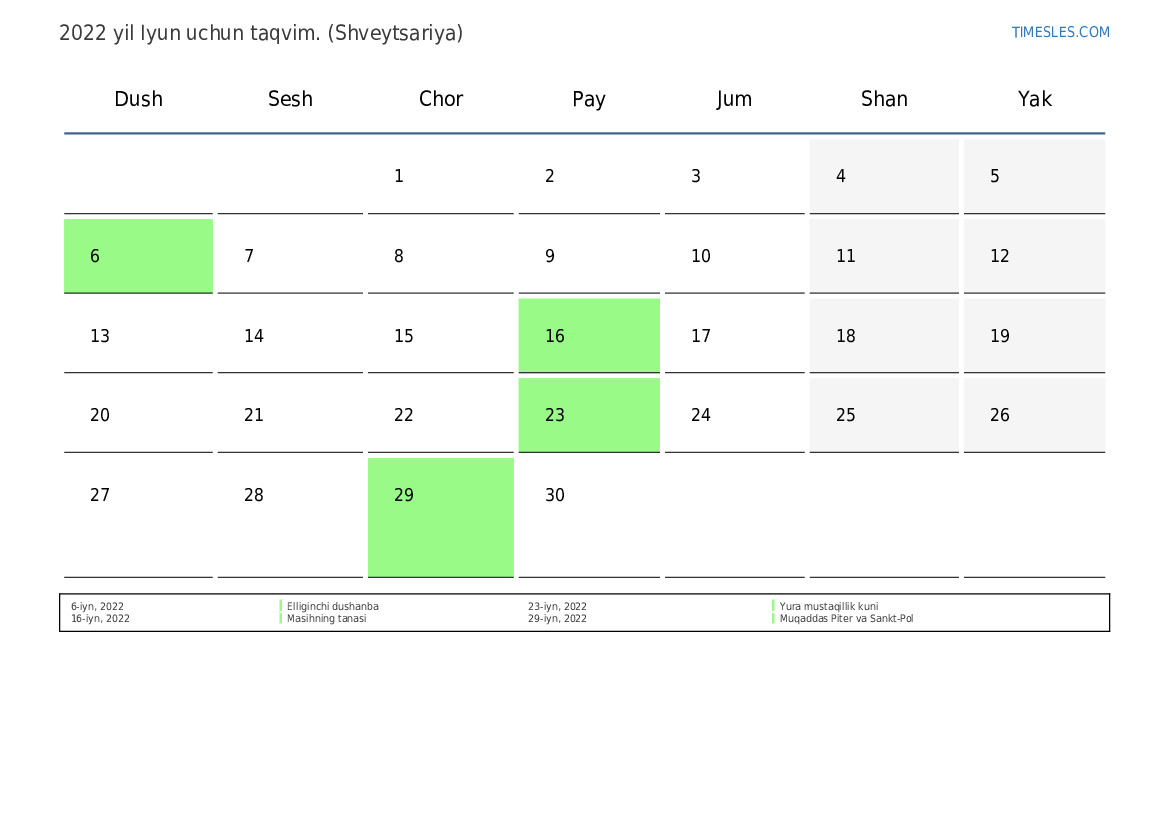Click the Masihning tanasi holiday label
The image size is (1169, 827).
tap(327, 618)
